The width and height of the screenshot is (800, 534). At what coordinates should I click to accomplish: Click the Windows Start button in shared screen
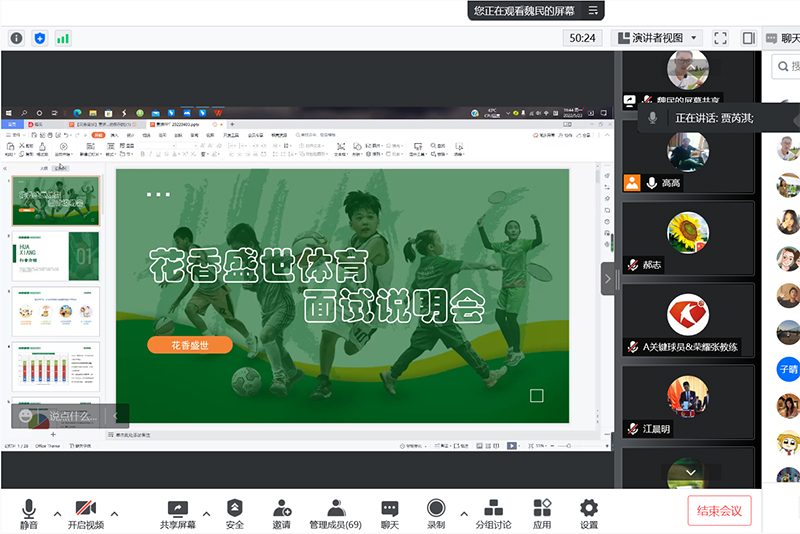point(9,113)
